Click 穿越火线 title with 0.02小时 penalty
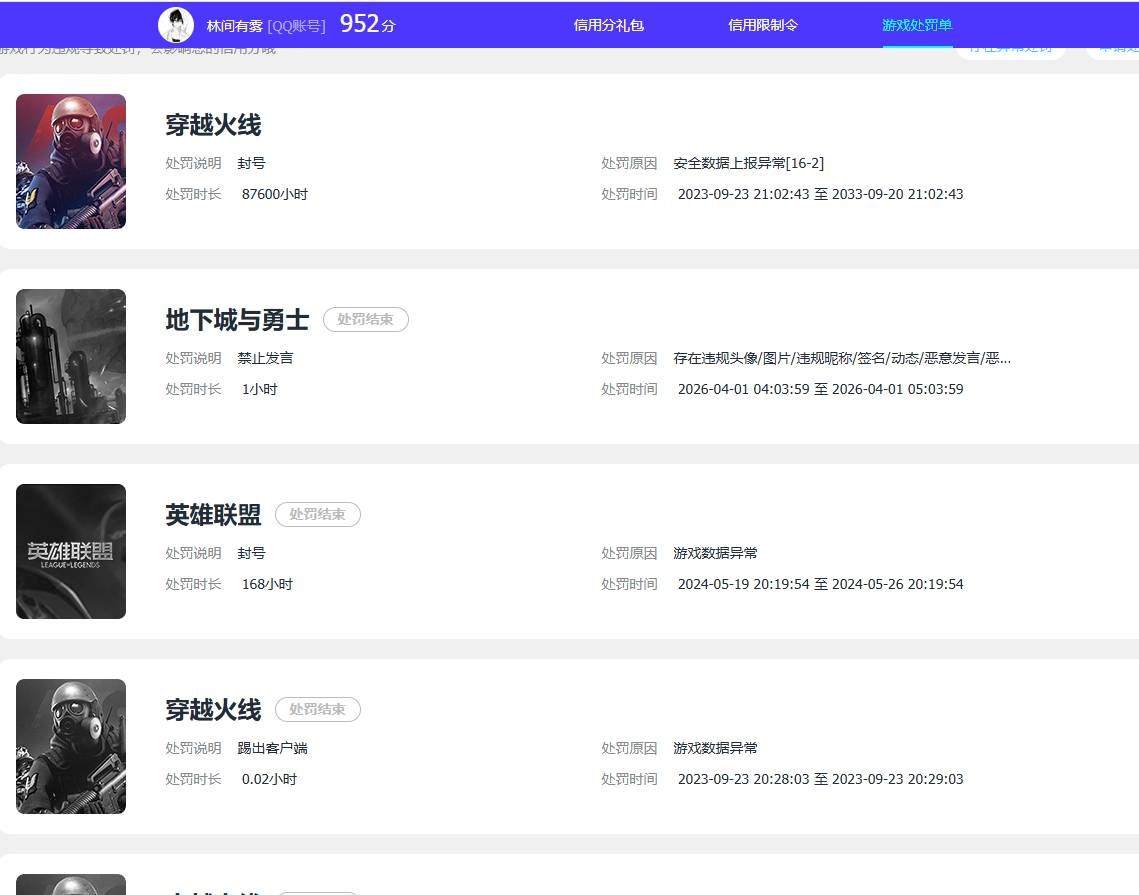 point(213,710)
